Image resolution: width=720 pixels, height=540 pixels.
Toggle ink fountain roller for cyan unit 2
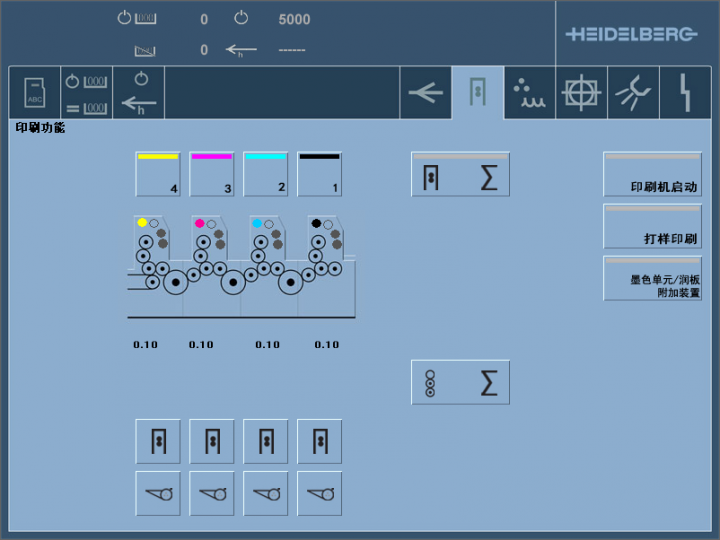[265, 494]
